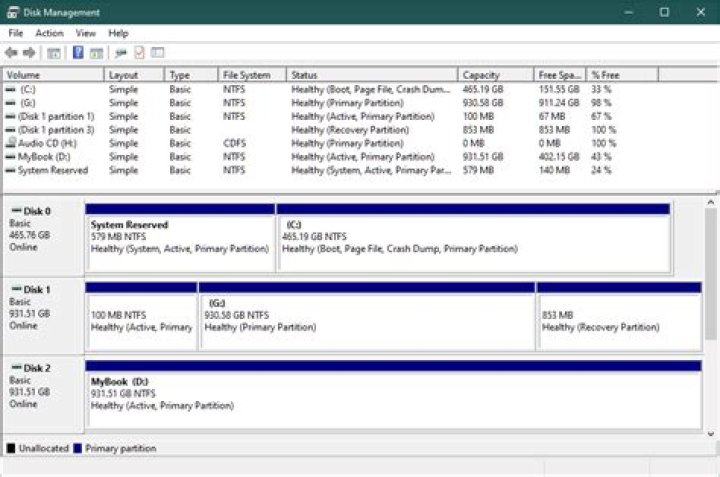The width and height of the screenshot is (720, 477).
Task: Click the view settings toolbar icon
Action: click(158, 53)
